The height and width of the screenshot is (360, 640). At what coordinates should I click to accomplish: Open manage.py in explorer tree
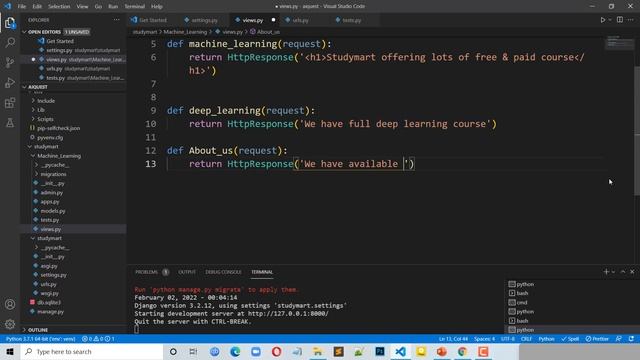pyautogui.click(x=51, y=312)
